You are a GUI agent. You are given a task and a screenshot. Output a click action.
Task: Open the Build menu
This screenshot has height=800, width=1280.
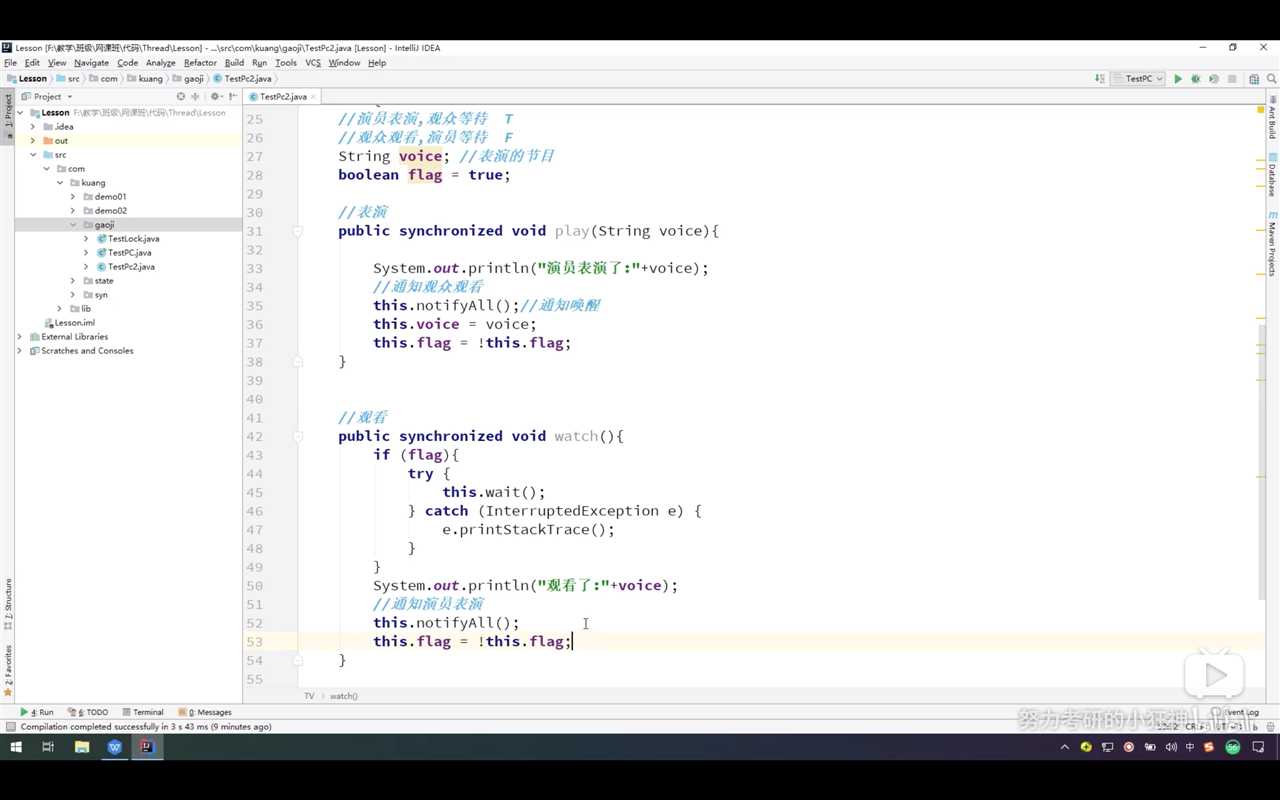tap(234, 63)
